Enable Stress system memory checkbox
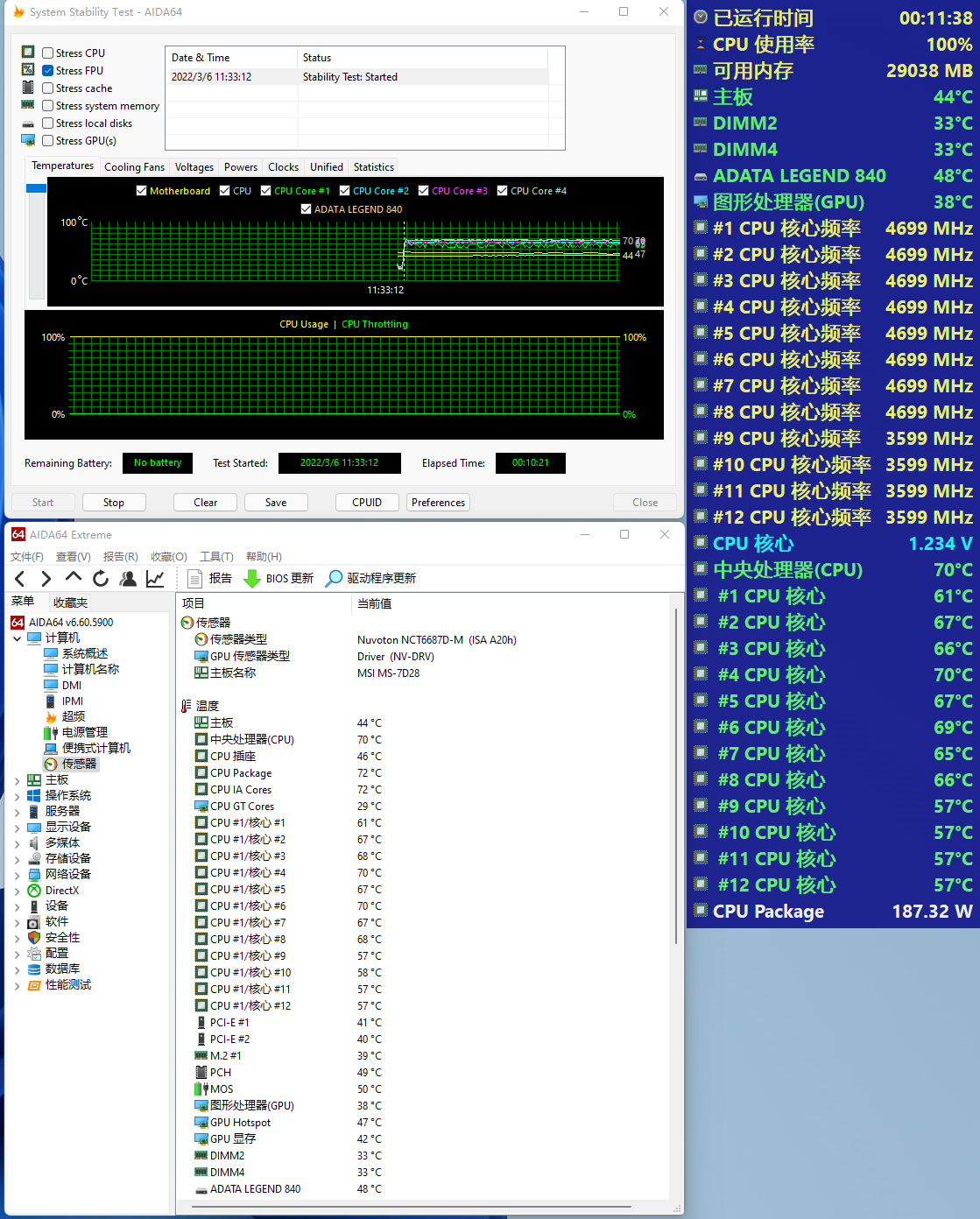Image resolution: width=980 pixels, height=1219 pixels. 48,106
